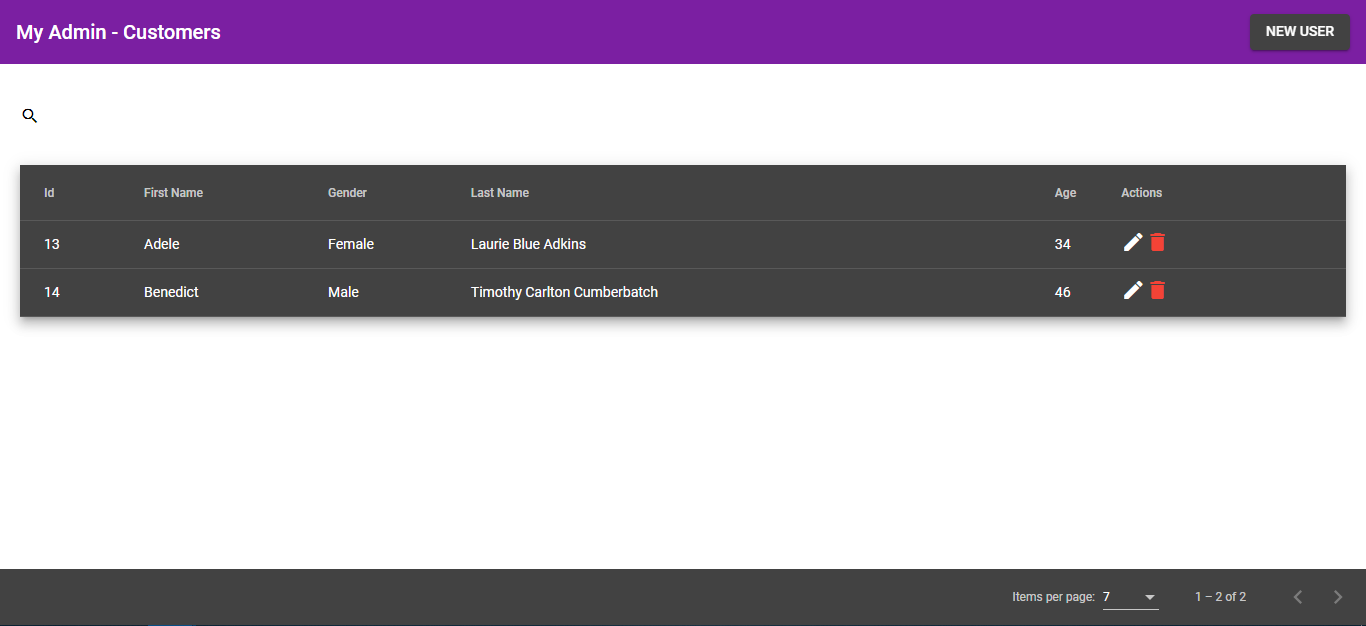Sort by Gender column header
Screen dimensions: 1366x626
click(347, 193)
